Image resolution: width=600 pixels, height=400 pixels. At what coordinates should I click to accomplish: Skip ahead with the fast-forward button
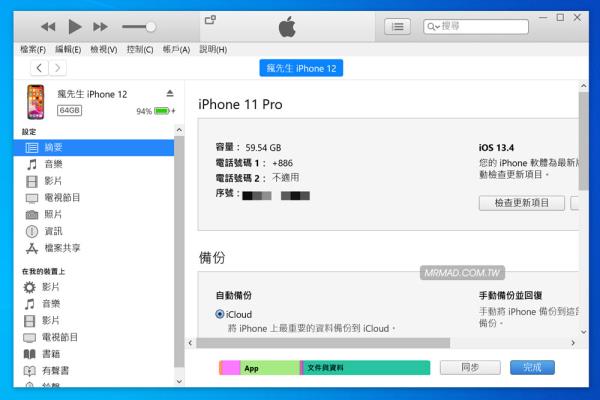[100, 27]
